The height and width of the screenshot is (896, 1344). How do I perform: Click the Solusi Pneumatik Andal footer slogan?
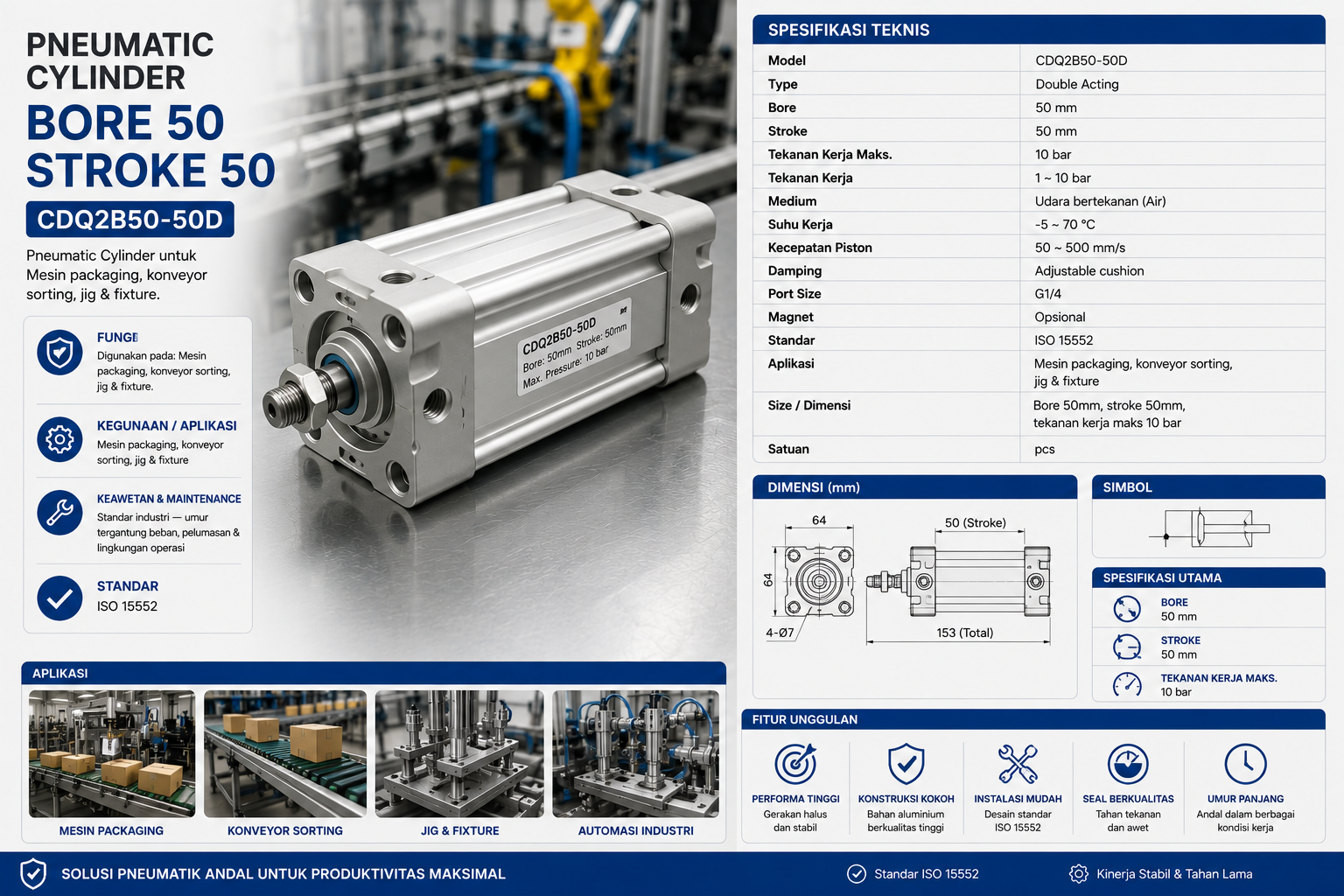pos(283,873)
